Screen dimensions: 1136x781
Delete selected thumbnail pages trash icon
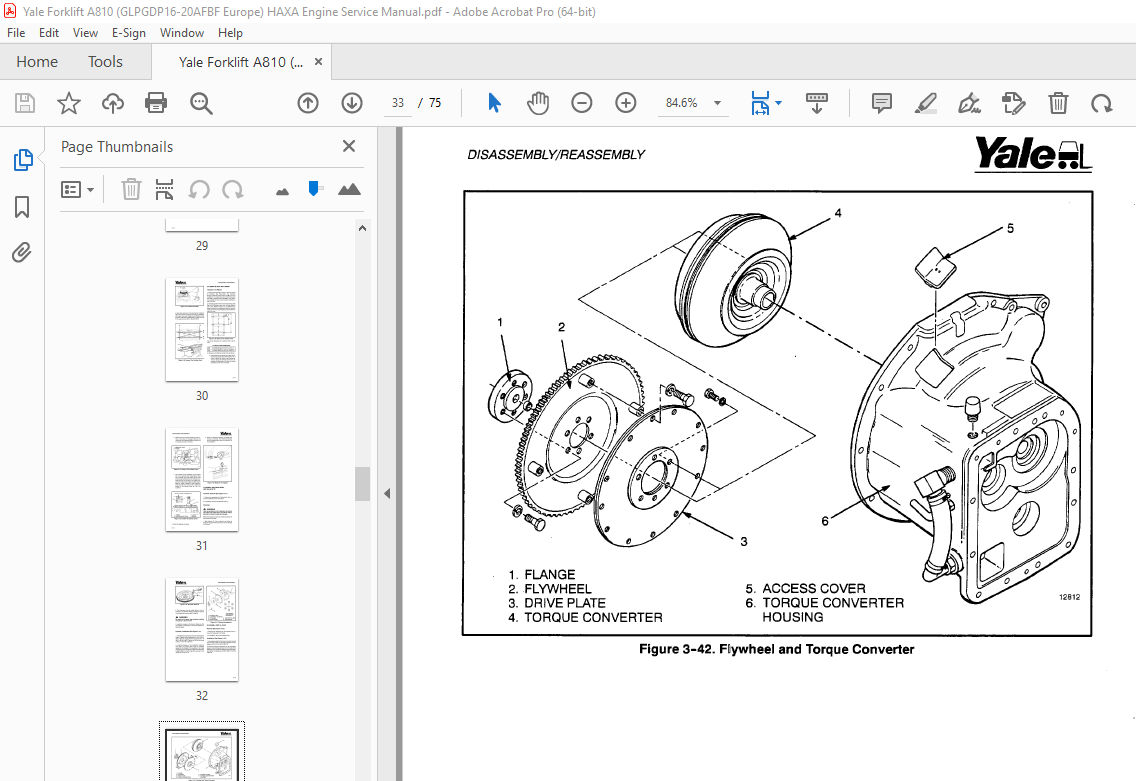click(131, 190)
